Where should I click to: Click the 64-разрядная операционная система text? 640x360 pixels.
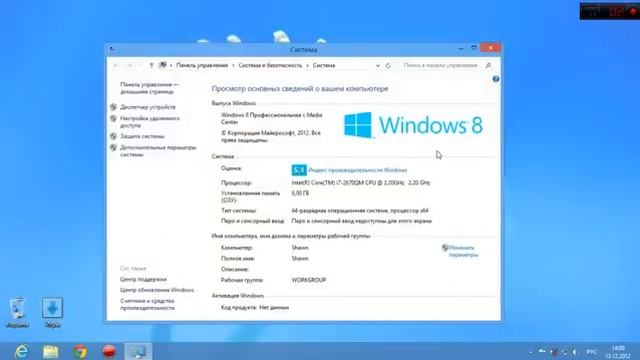pos(360,211)
